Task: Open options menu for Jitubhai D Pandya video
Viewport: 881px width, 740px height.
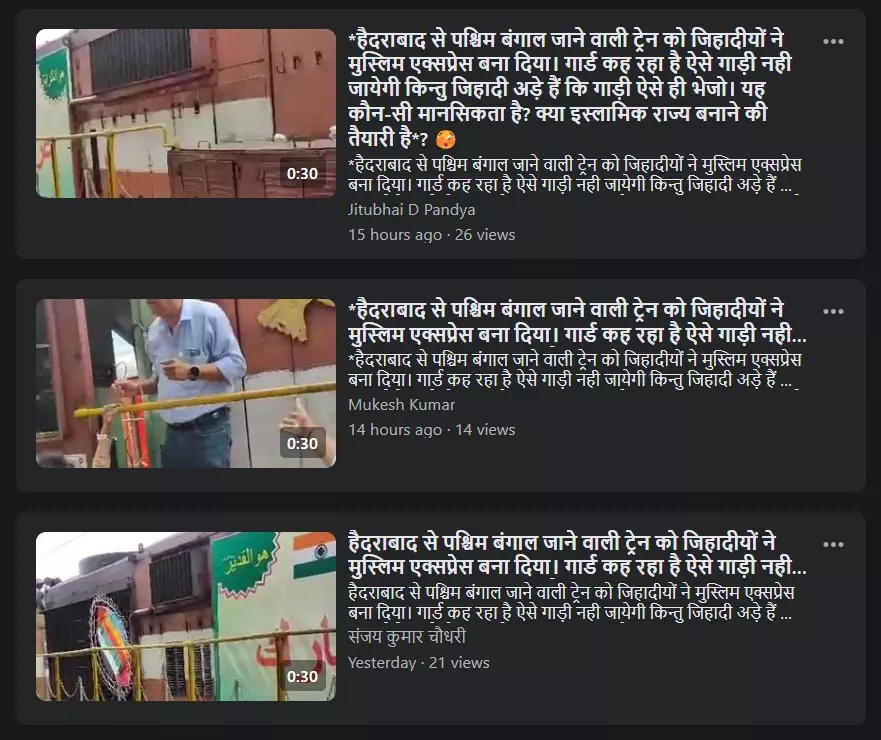Action: tap(833, 42)
